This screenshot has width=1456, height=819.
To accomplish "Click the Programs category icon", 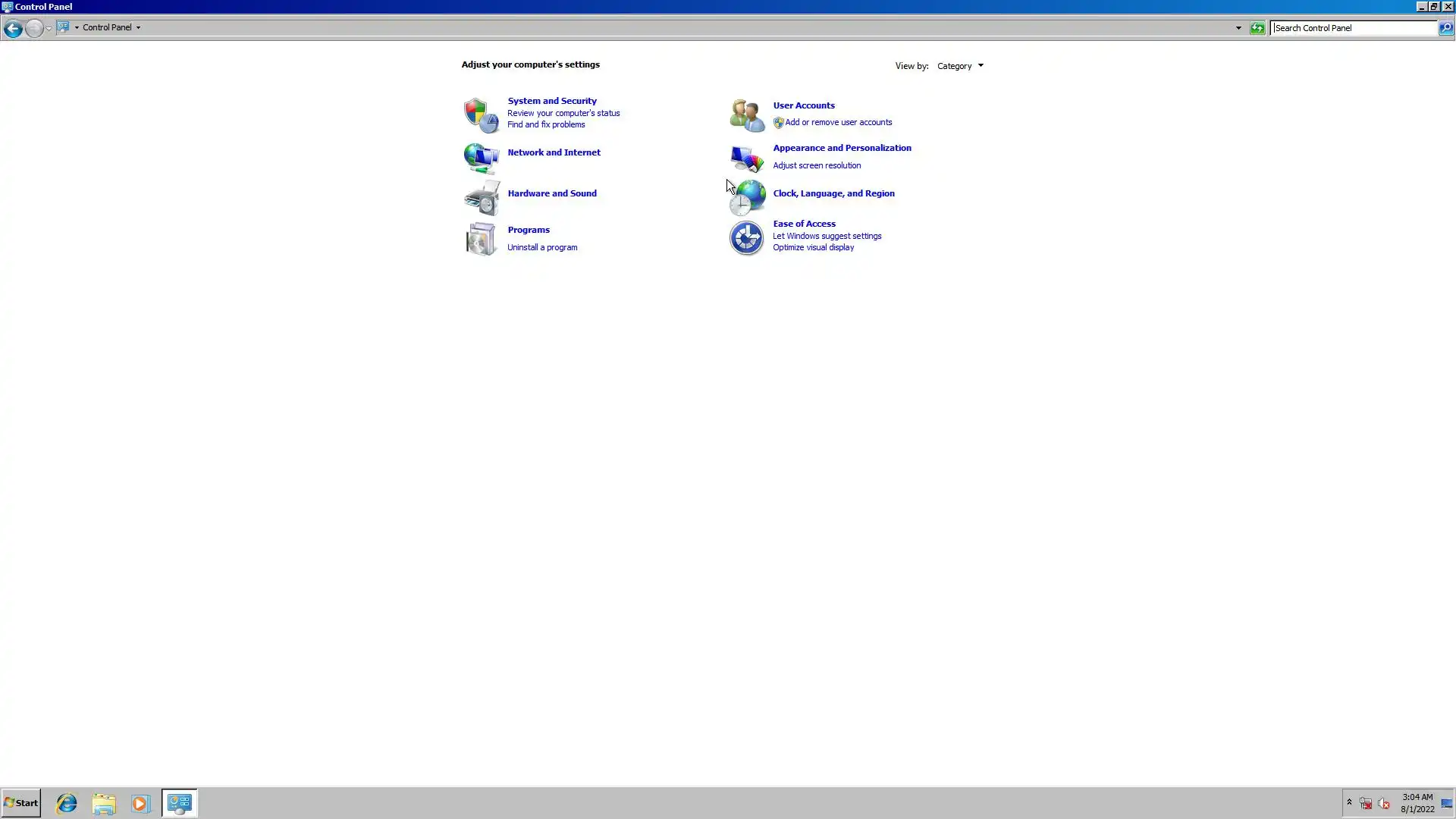I will [481, 239].
